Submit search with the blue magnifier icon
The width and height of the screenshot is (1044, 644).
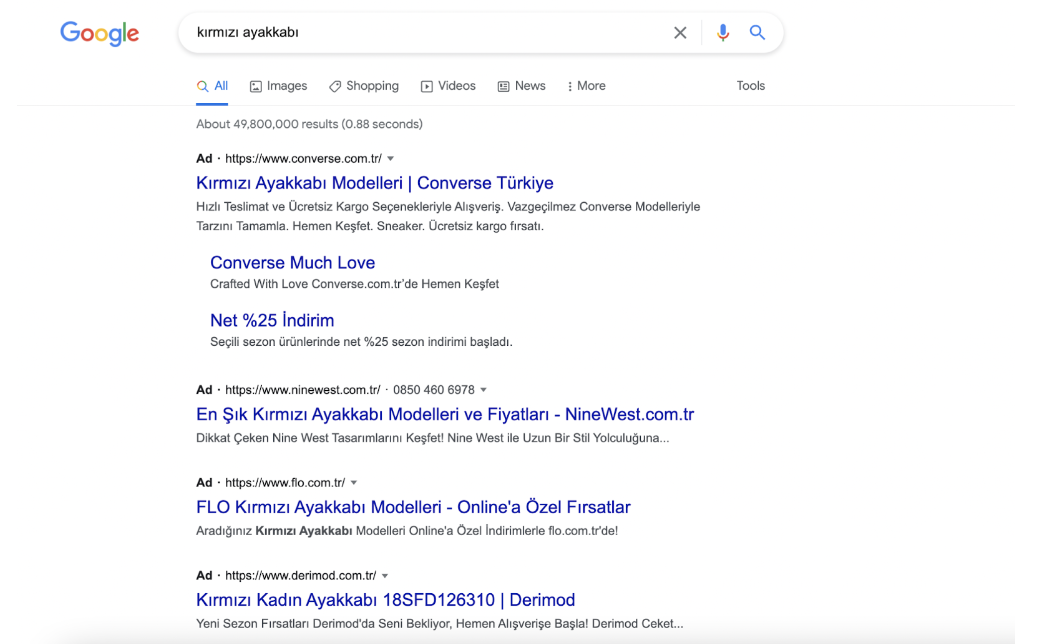tap(757, 32)
